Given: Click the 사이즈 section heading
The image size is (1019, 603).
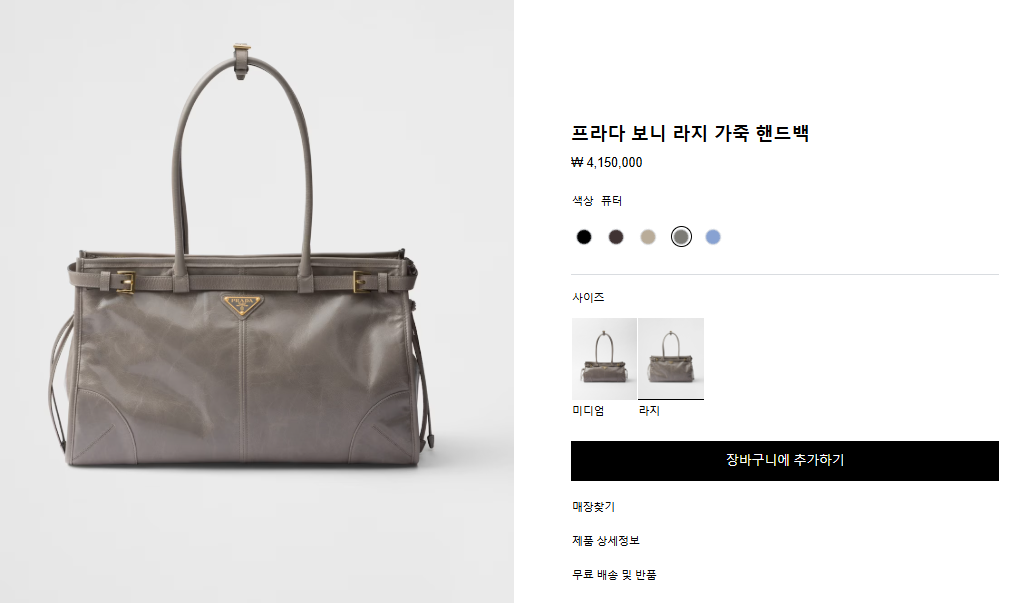Looking at the screenshot, I should tap(588, 297).
